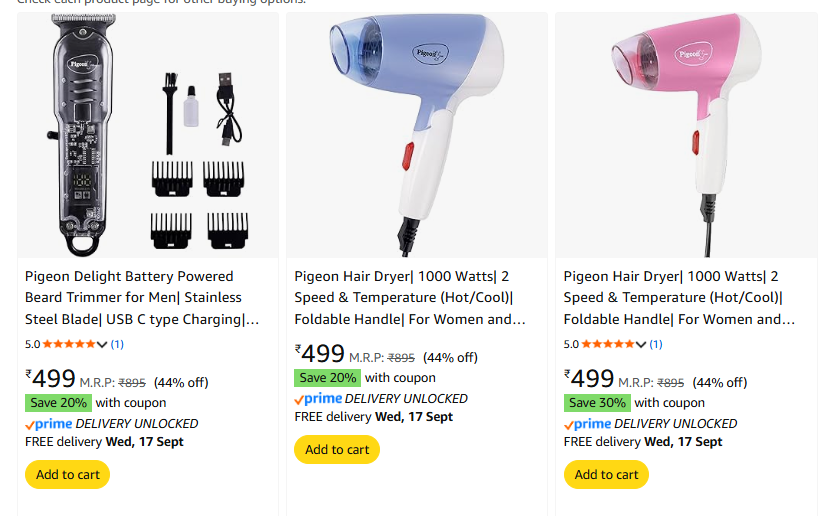The image size is (818, 516).
Task: Add the blue hair dryer to cart
Action: 337,449
